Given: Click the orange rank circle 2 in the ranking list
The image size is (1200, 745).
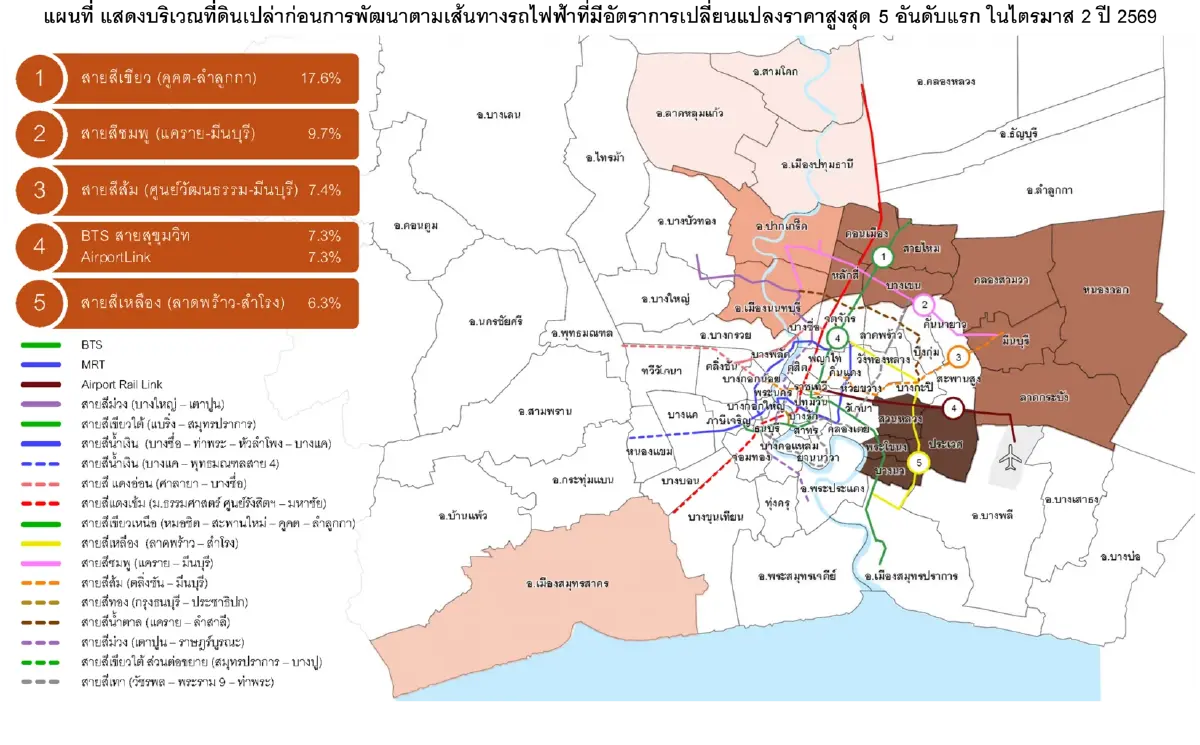Looking at the screenshot, I should [x=40, y=134].
